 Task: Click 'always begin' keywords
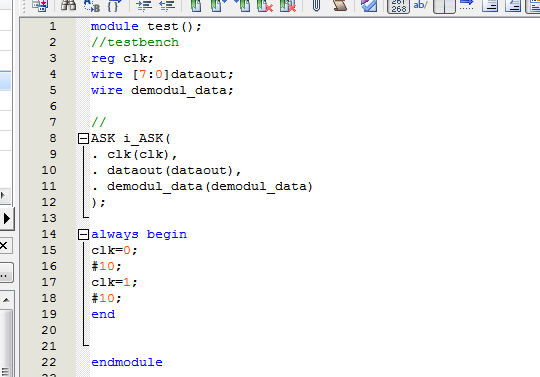139,234
